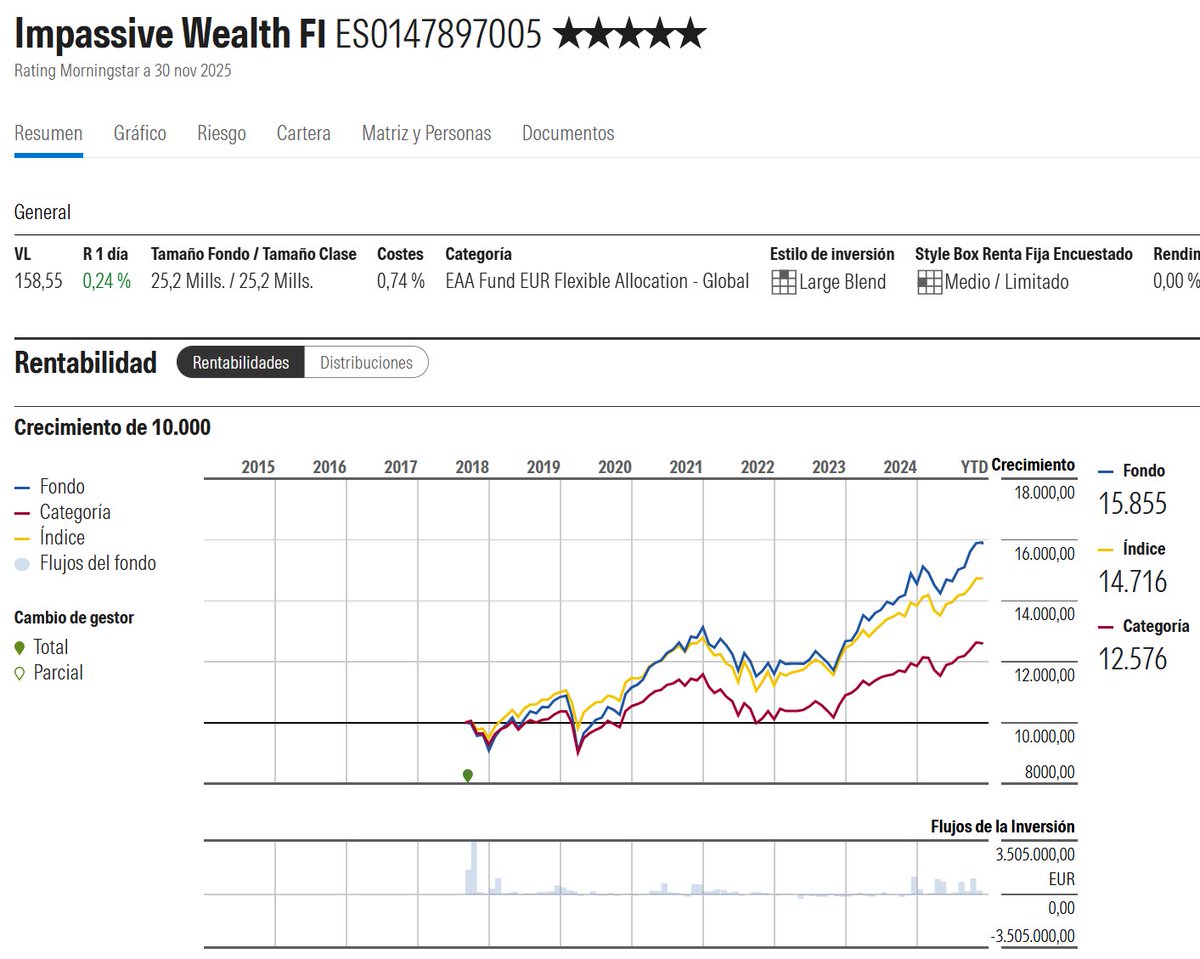Click the YTD column header

(x=974, y=467)
